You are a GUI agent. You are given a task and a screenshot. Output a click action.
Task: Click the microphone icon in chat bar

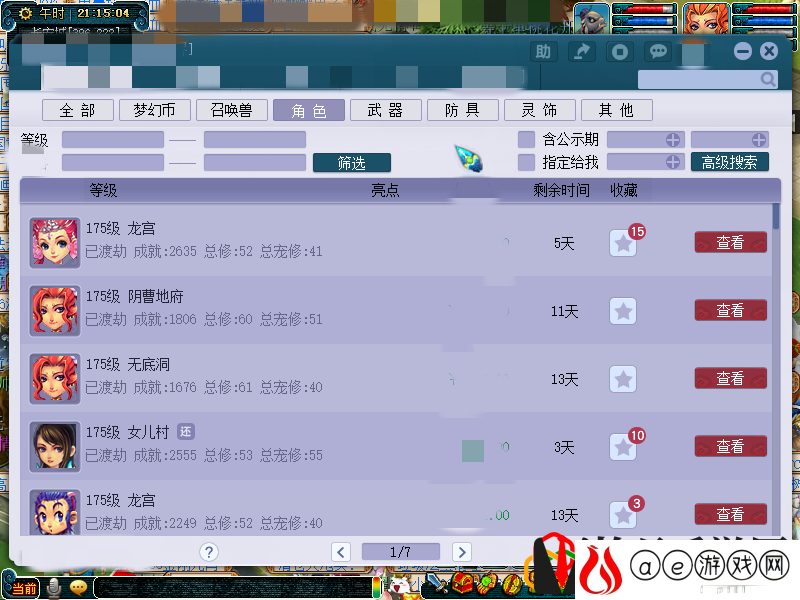[x=54, y=588]
